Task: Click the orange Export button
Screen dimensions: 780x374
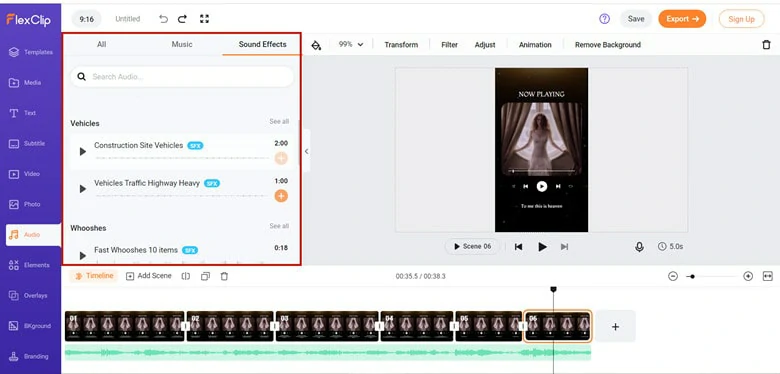Action: coord(682,19)
